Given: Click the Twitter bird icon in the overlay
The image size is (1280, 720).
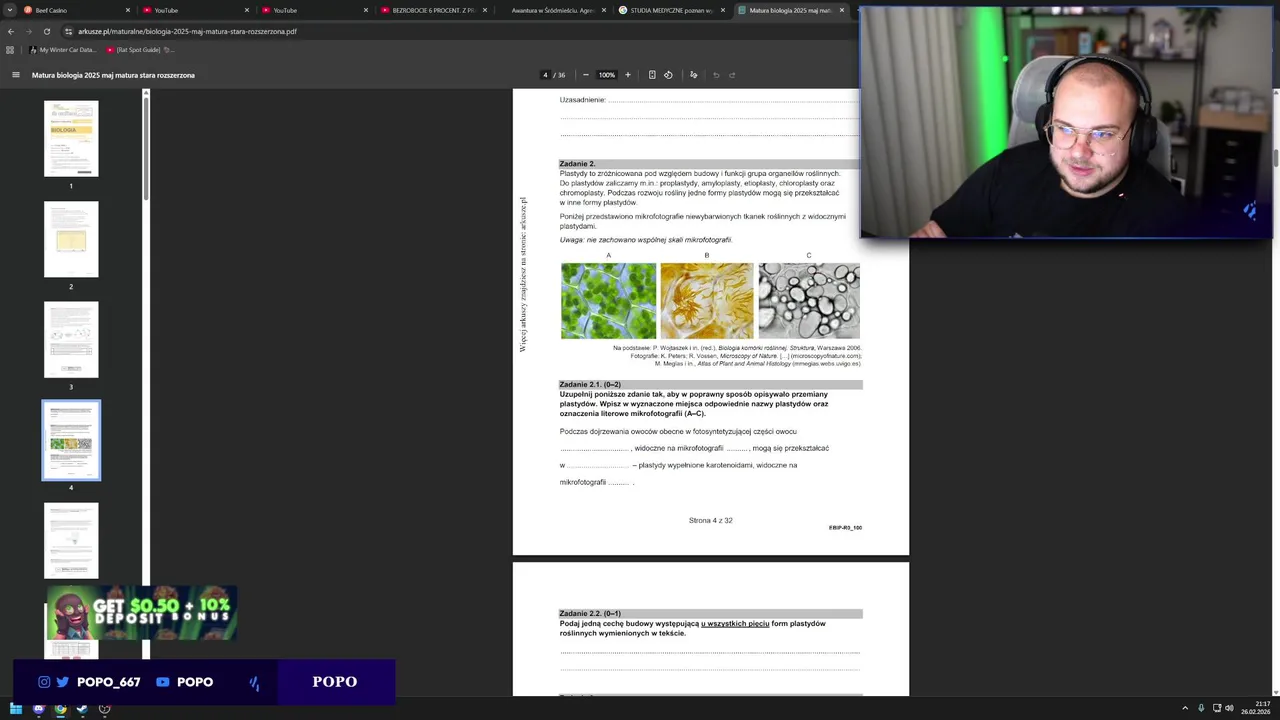Looking at the screenshot, I should click(x=62, y=682).
